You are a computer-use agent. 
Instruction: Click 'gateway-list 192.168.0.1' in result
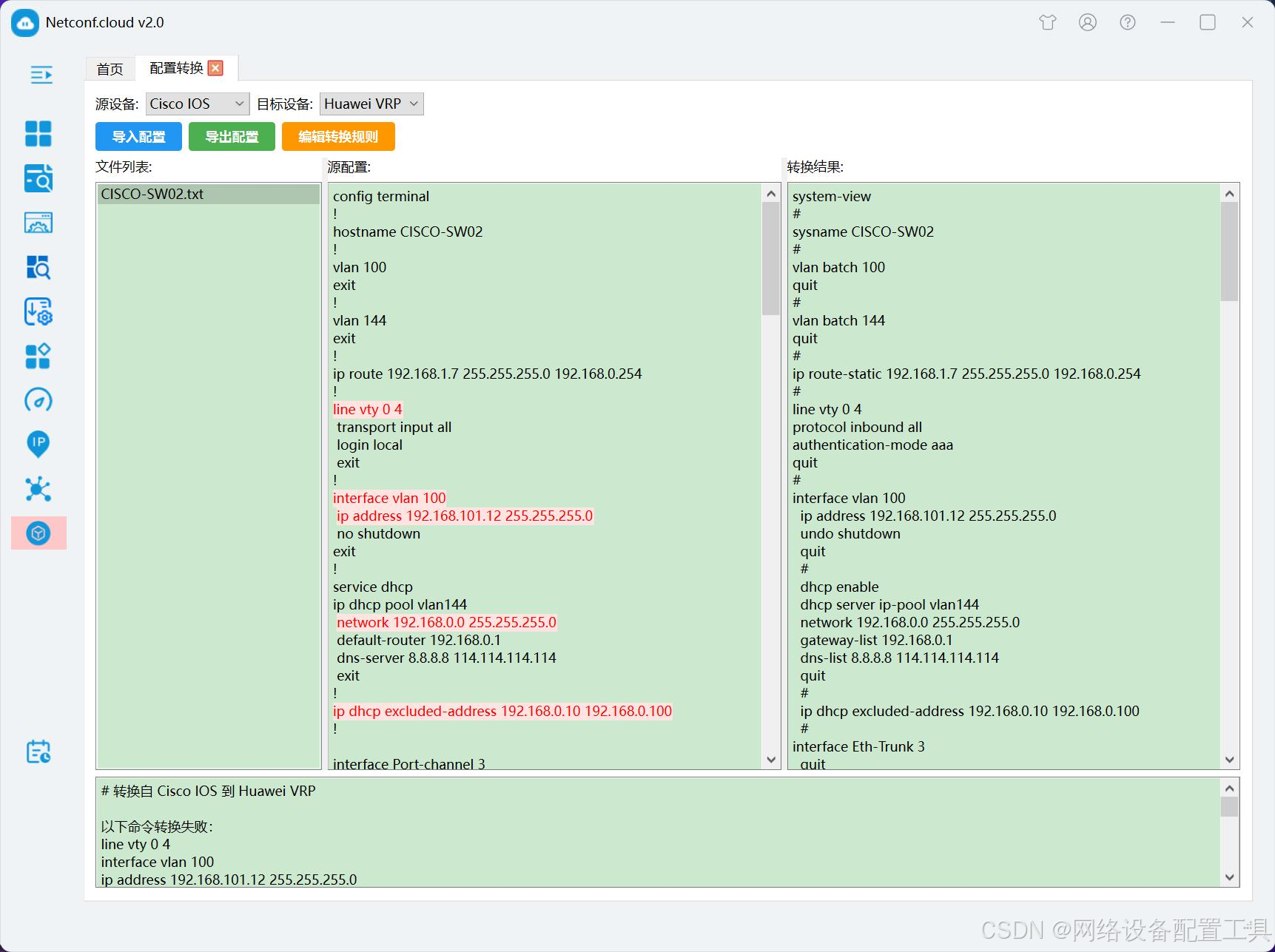tap(876, 640)
